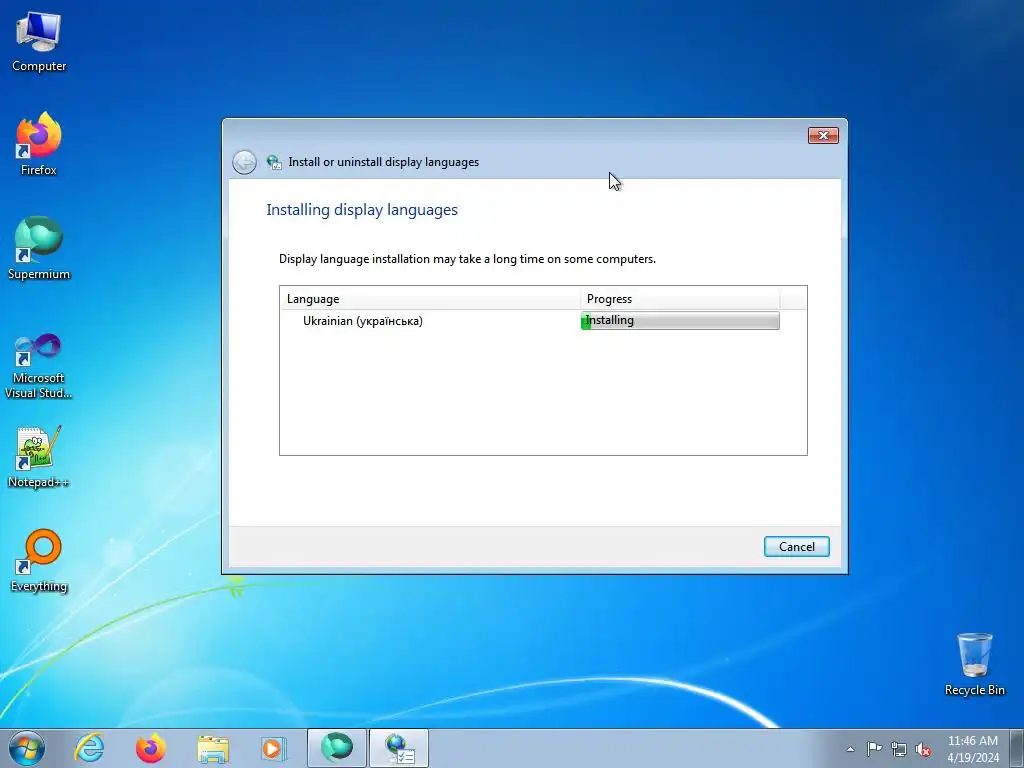Click the Language column header
This screenshot has width=1024, height=768.
coord(430,298)
